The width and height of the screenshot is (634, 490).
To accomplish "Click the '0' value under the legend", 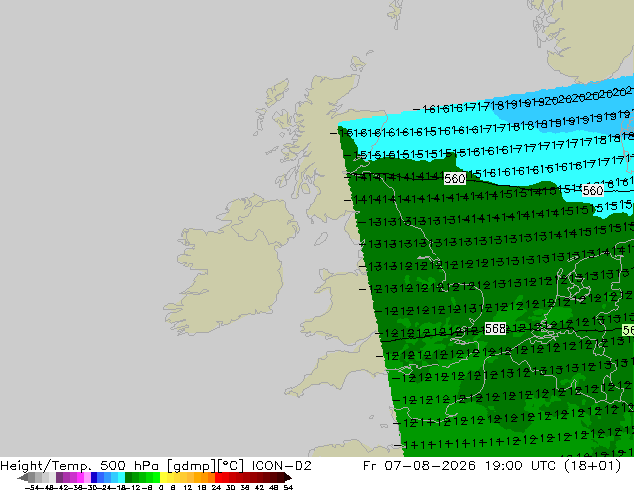I will [161, 487].
